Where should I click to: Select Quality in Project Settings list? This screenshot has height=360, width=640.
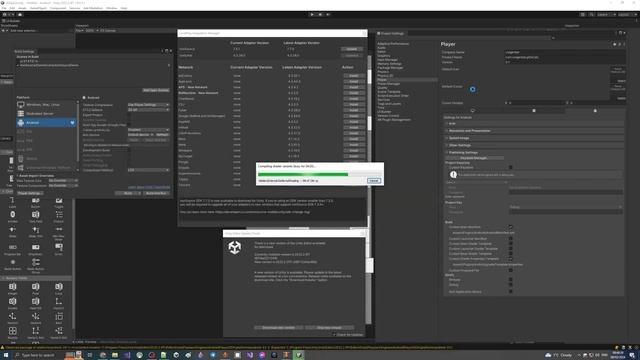(382, 88)
